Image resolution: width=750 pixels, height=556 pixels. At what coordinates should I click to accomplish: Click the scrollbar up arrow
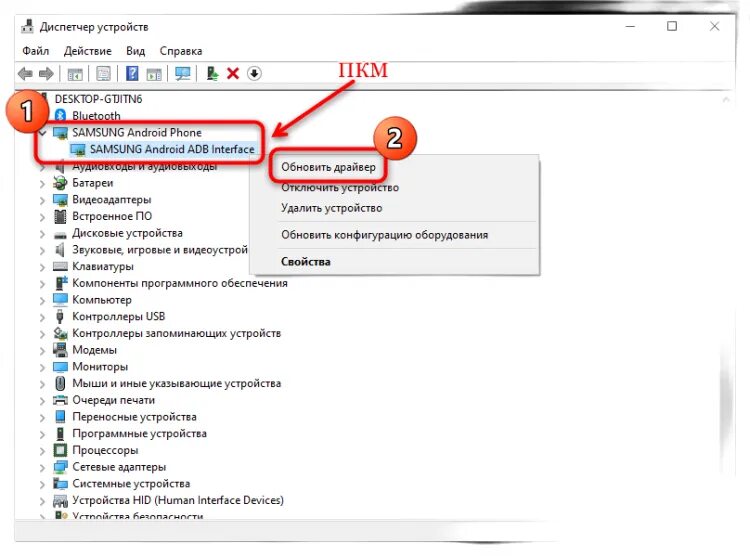pyautogui.click(x=726, y=100)
